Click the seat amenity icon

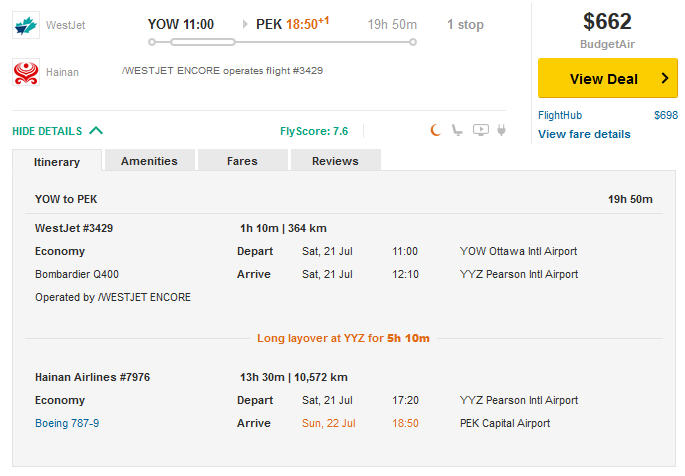click(457, 130)
